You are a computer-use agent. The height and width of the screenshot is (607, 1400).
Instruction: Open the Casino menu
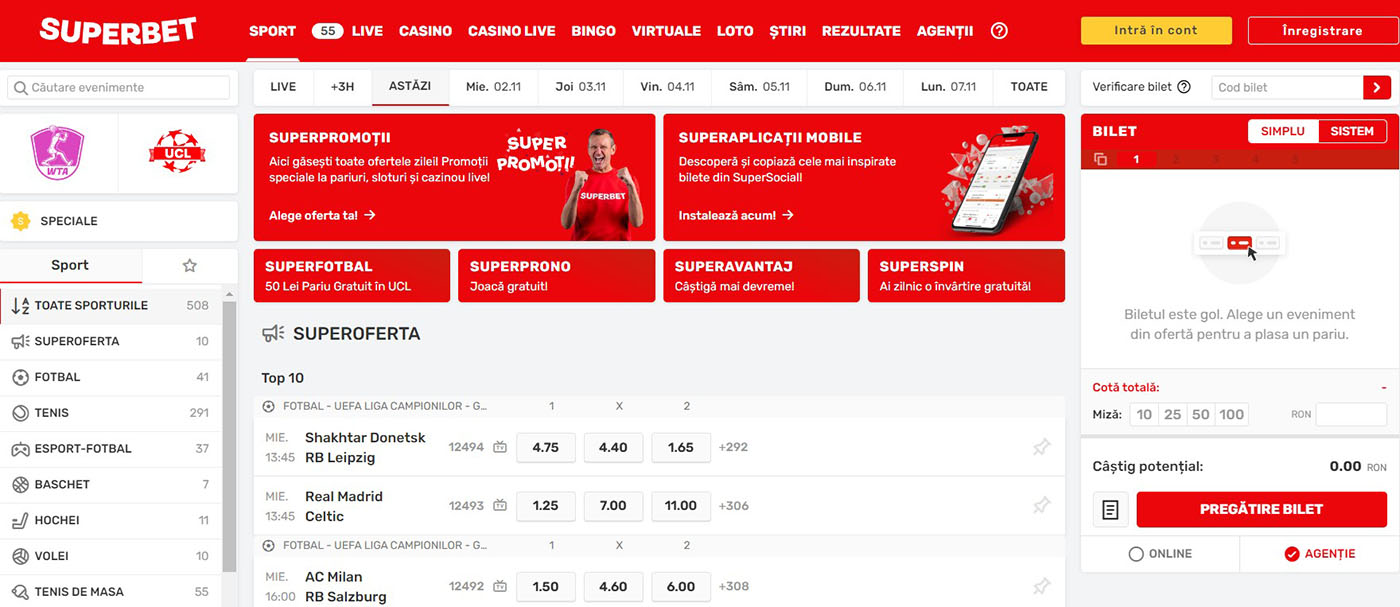(x=425, y=31)
